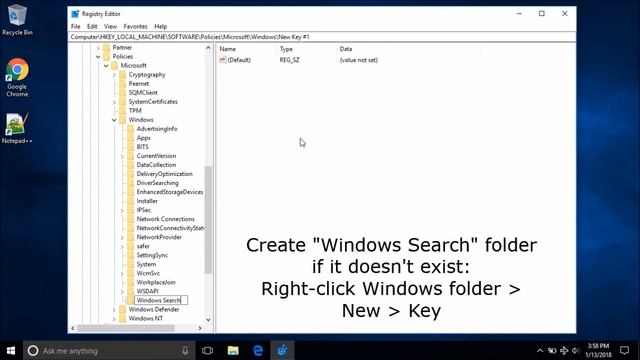The width and height of the screenshot is (640, 360).
Task: Click the (Default) value string icon
Action: tap(223, 60)
